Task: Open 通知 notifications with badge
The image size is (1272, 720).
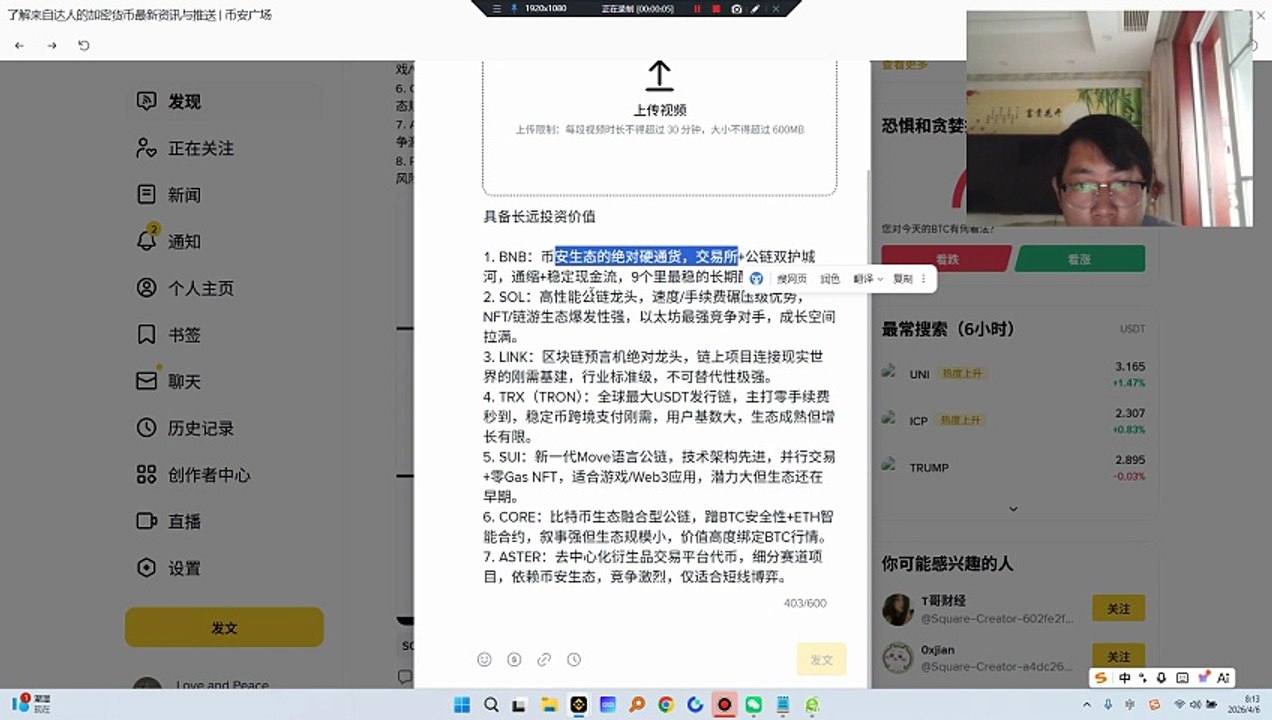Action: pos(169,241)
